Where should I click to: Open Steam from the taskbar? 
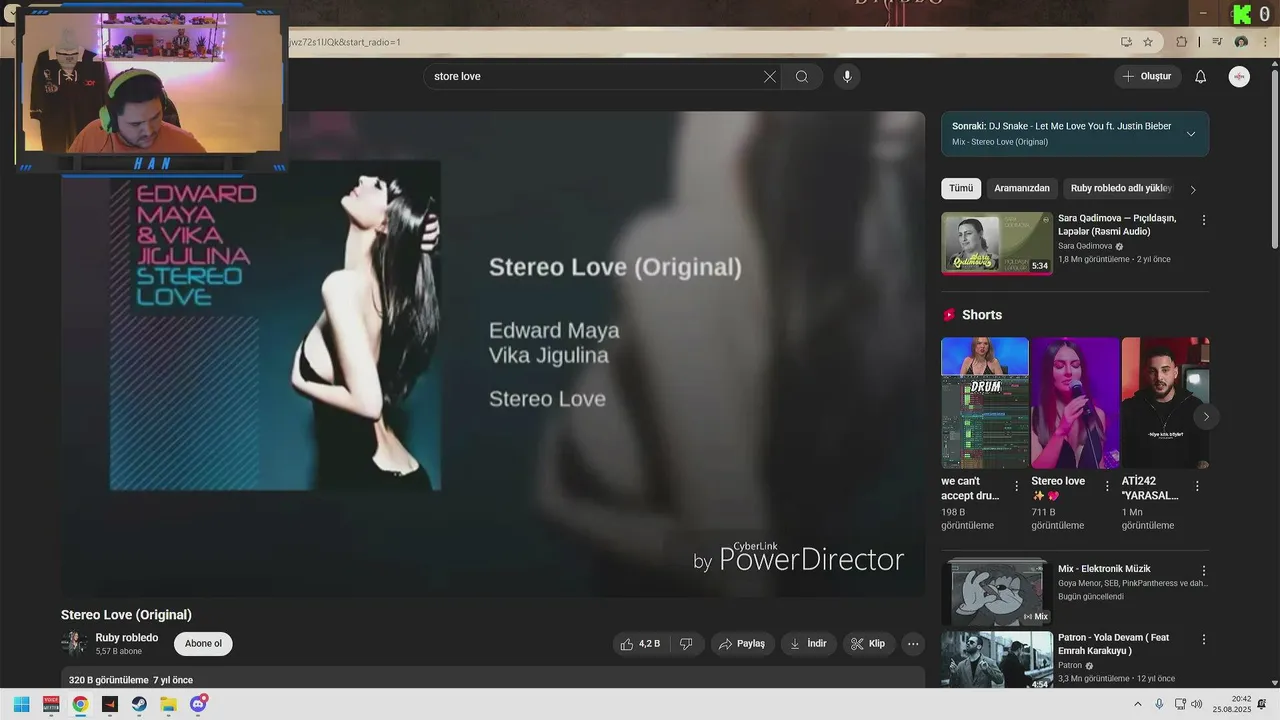click(139, 704)
